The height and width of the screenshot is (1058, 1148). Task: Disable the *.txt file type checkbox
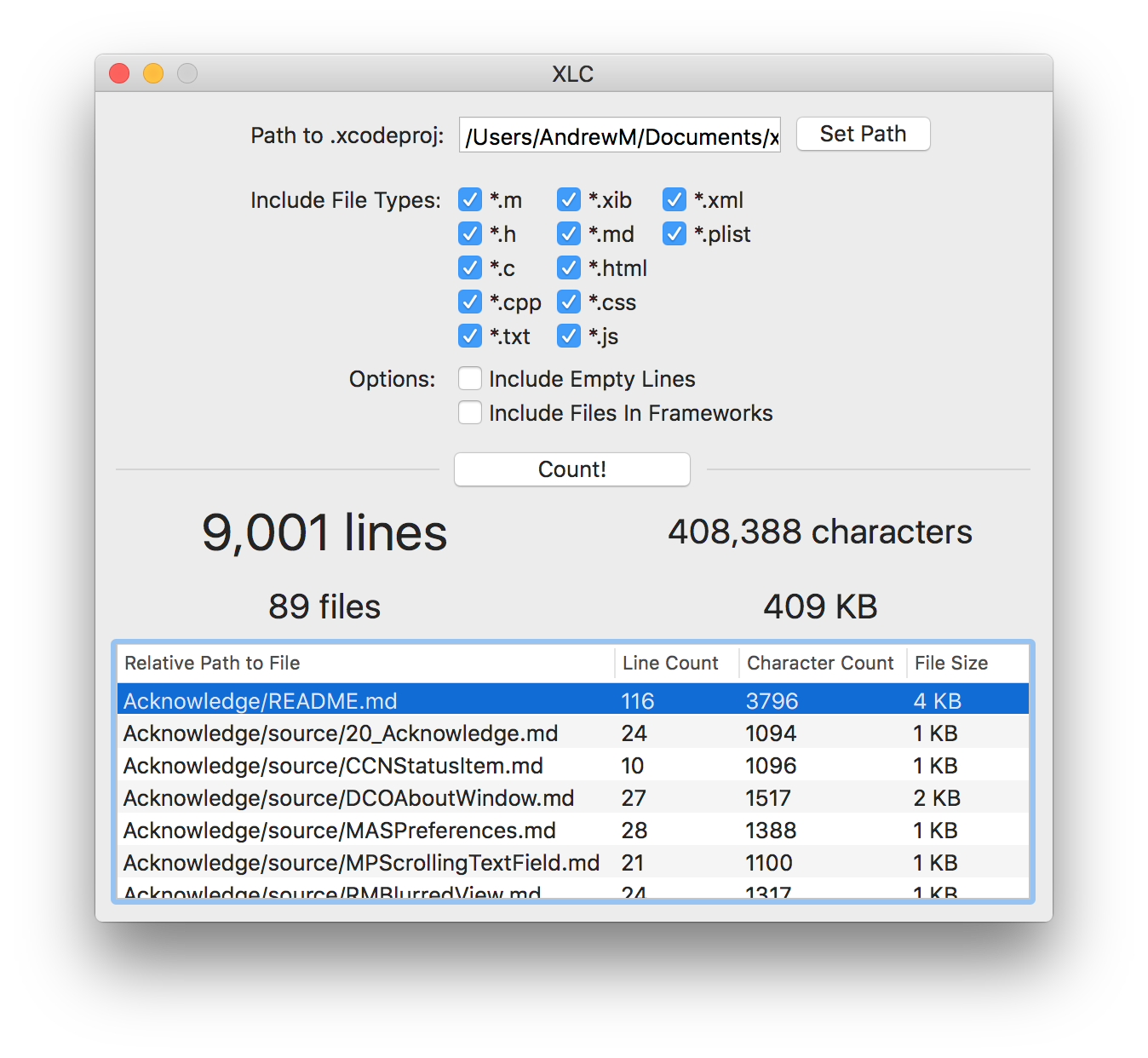coord(470,336)
